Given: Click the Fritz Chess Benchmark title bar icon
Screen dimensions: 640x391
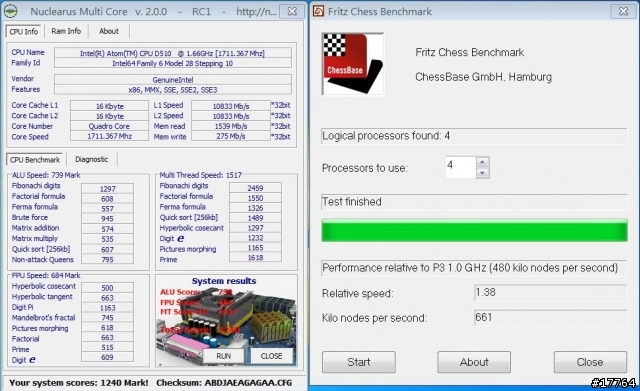Looking at the screenshot, I should (x=318, y=11).
